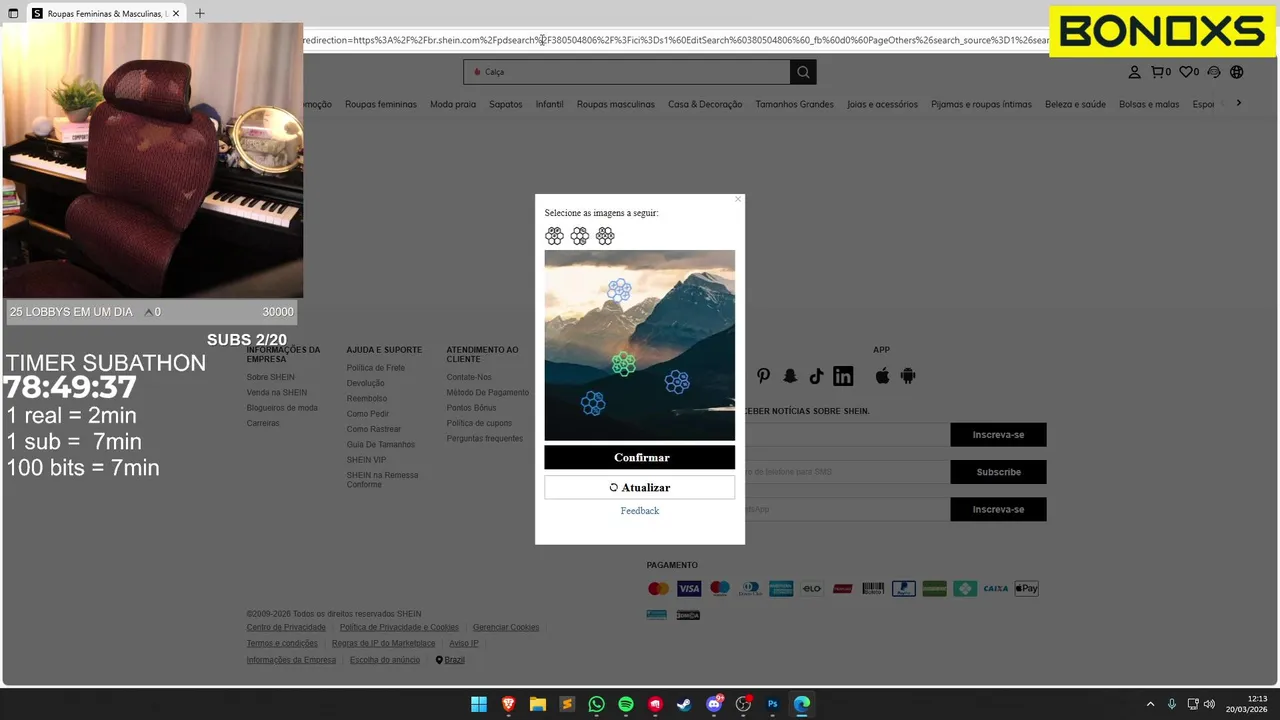Open Brave browser from taskbar
The height and width of the screenshot is (720, 1280).
click(x=508, y=704)
